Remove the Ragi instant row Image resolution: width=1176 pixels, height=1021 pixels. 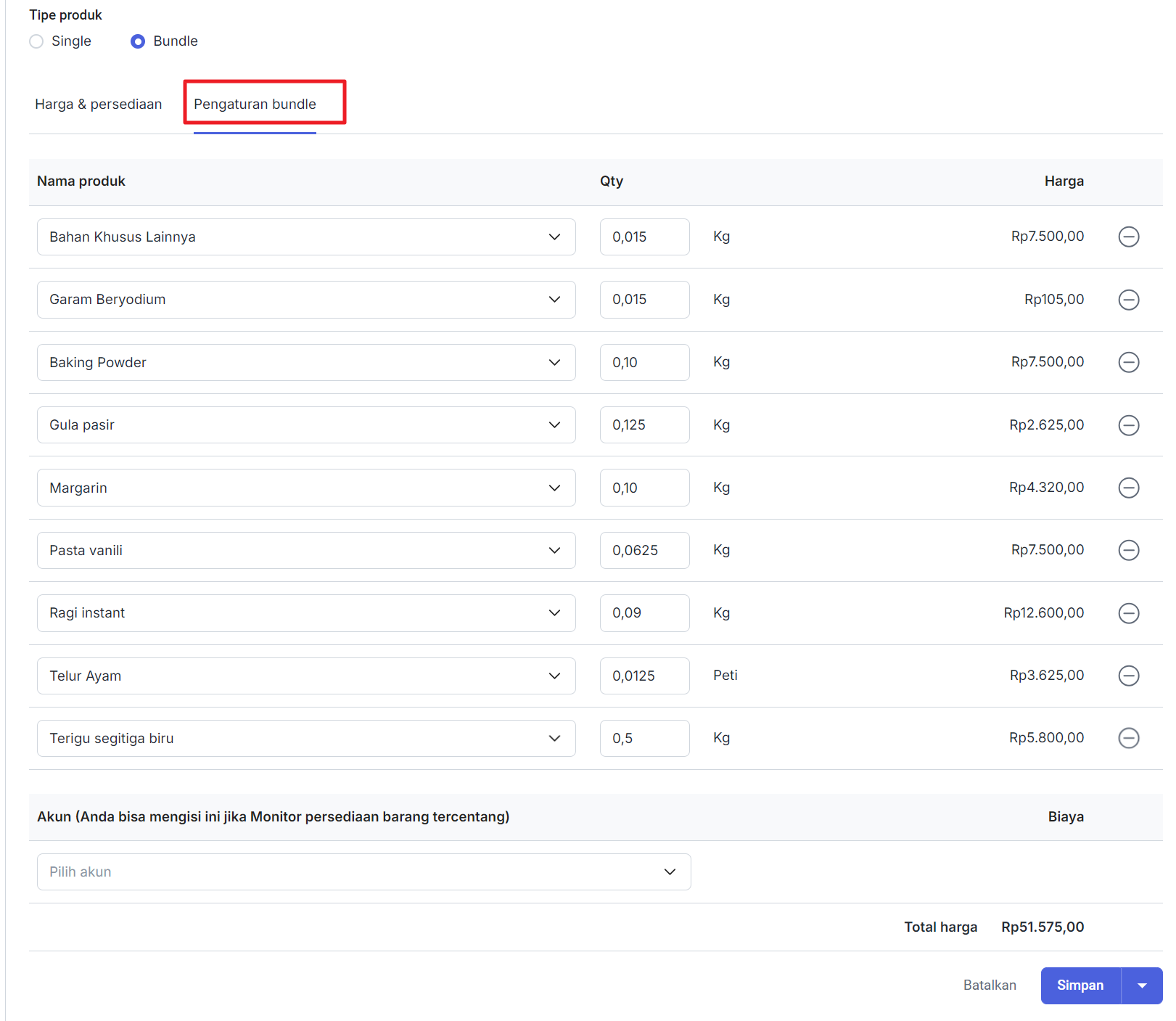pos(1129,613)
